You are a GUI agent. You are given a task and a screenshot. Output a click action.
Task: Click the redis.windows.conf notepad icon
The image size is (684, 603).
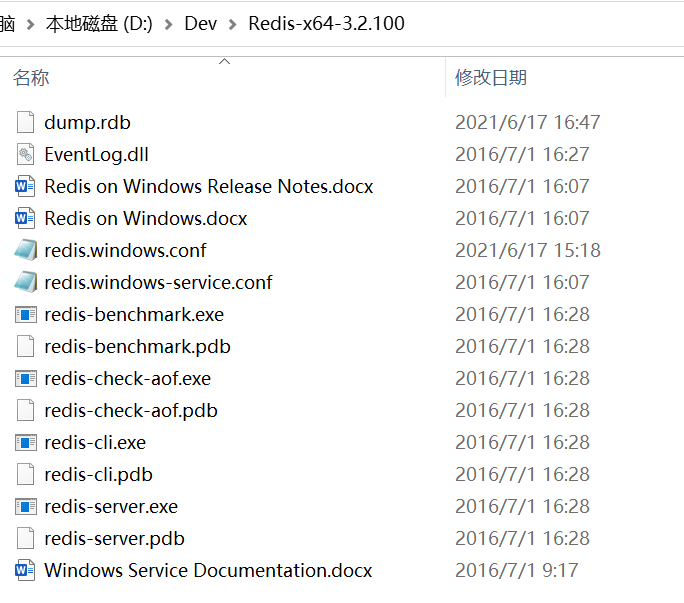point(25,250)
